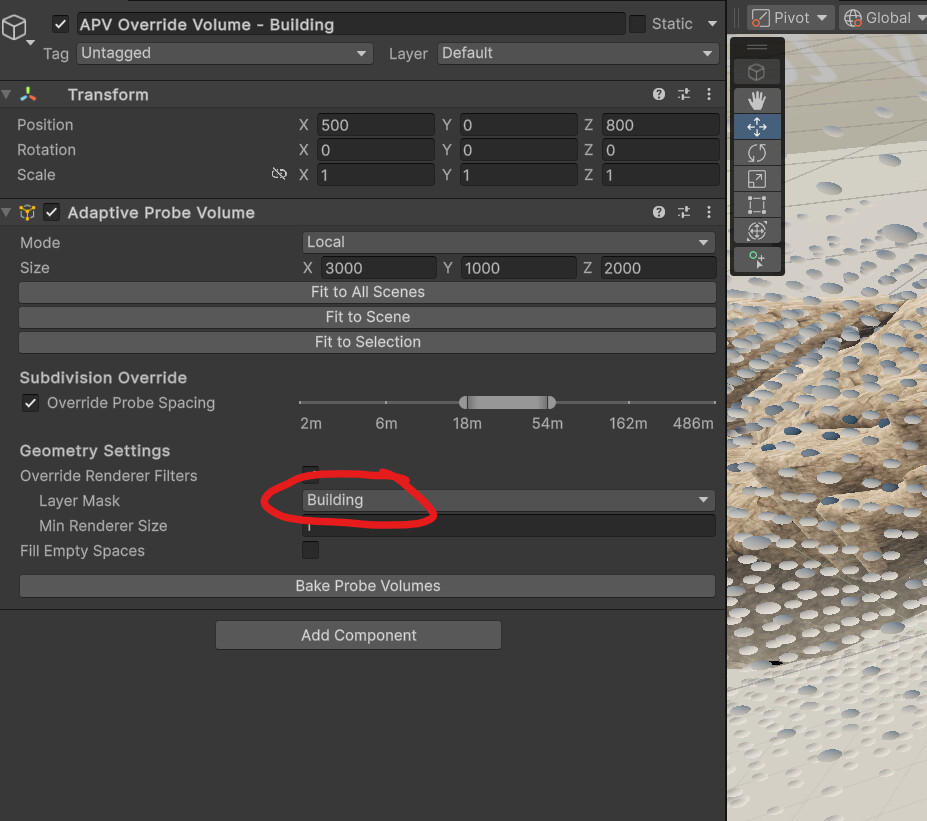
Task: Click the Bake Probe Volumes button
Action: pos(367,585)
